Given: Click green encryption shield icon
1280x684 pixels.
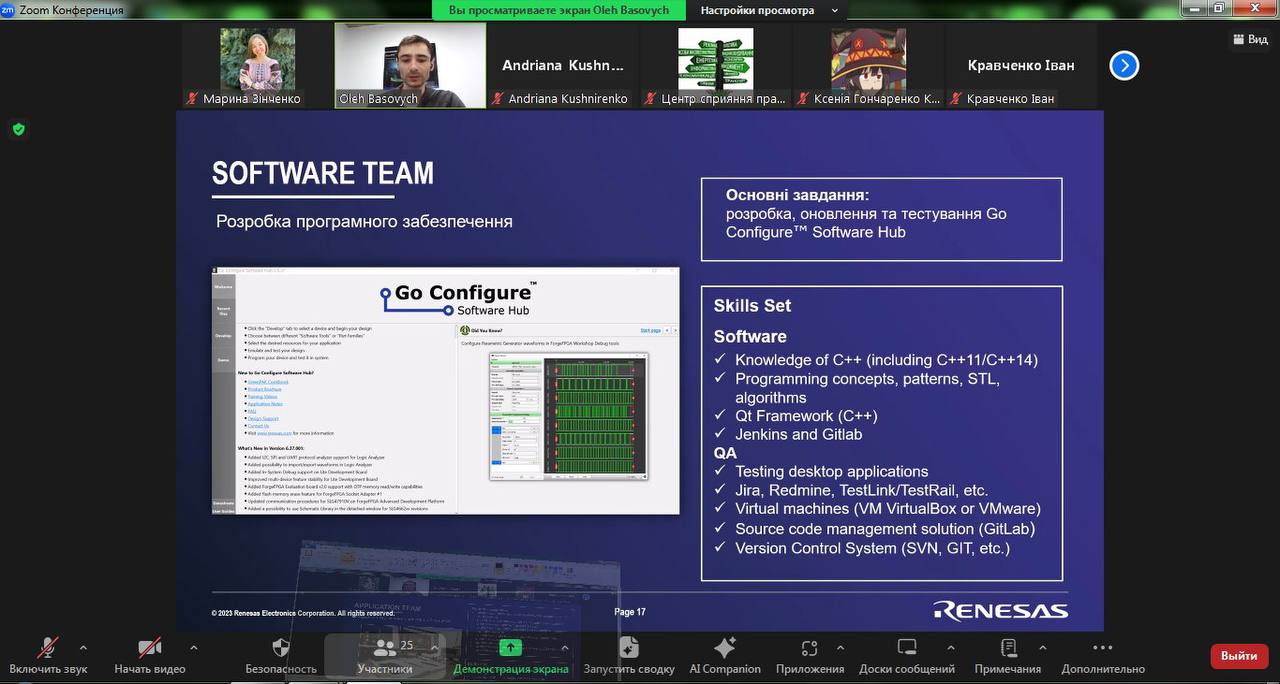Looking at the screenshot, I should click(x=18, y=129).
